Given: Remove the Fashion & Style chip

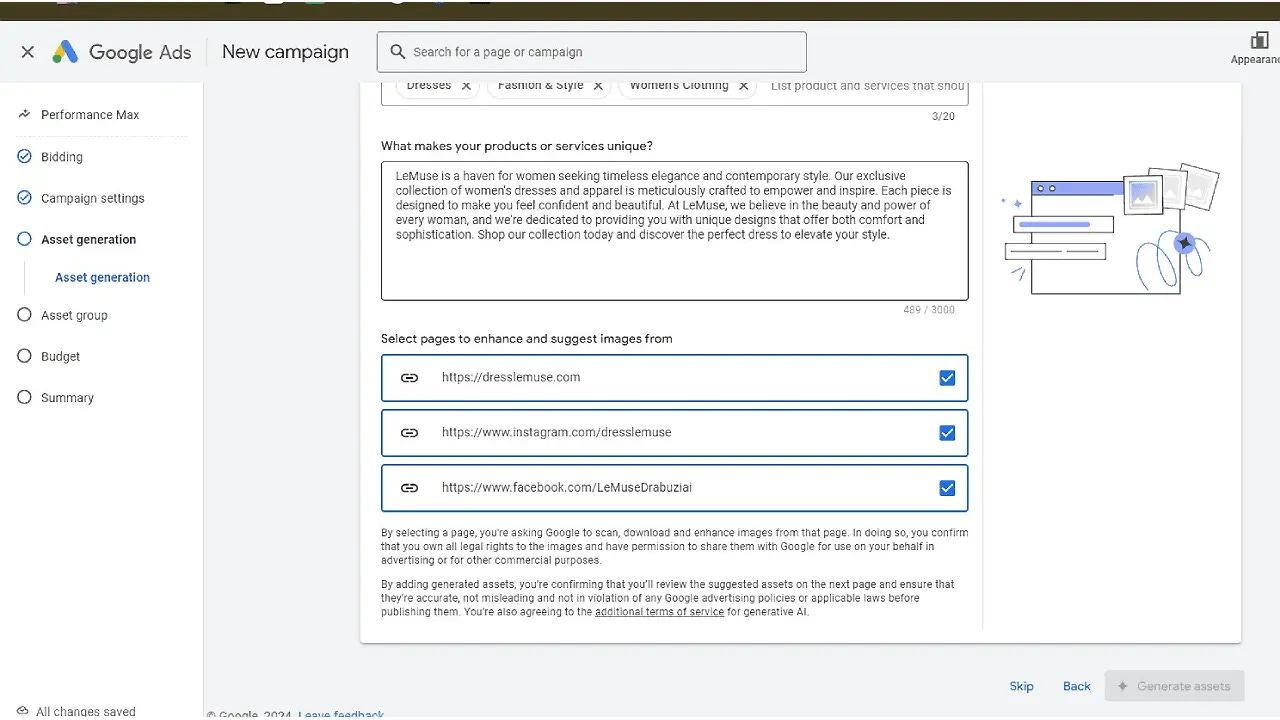Looking at the screenshot, I should (x=598, y=86).
